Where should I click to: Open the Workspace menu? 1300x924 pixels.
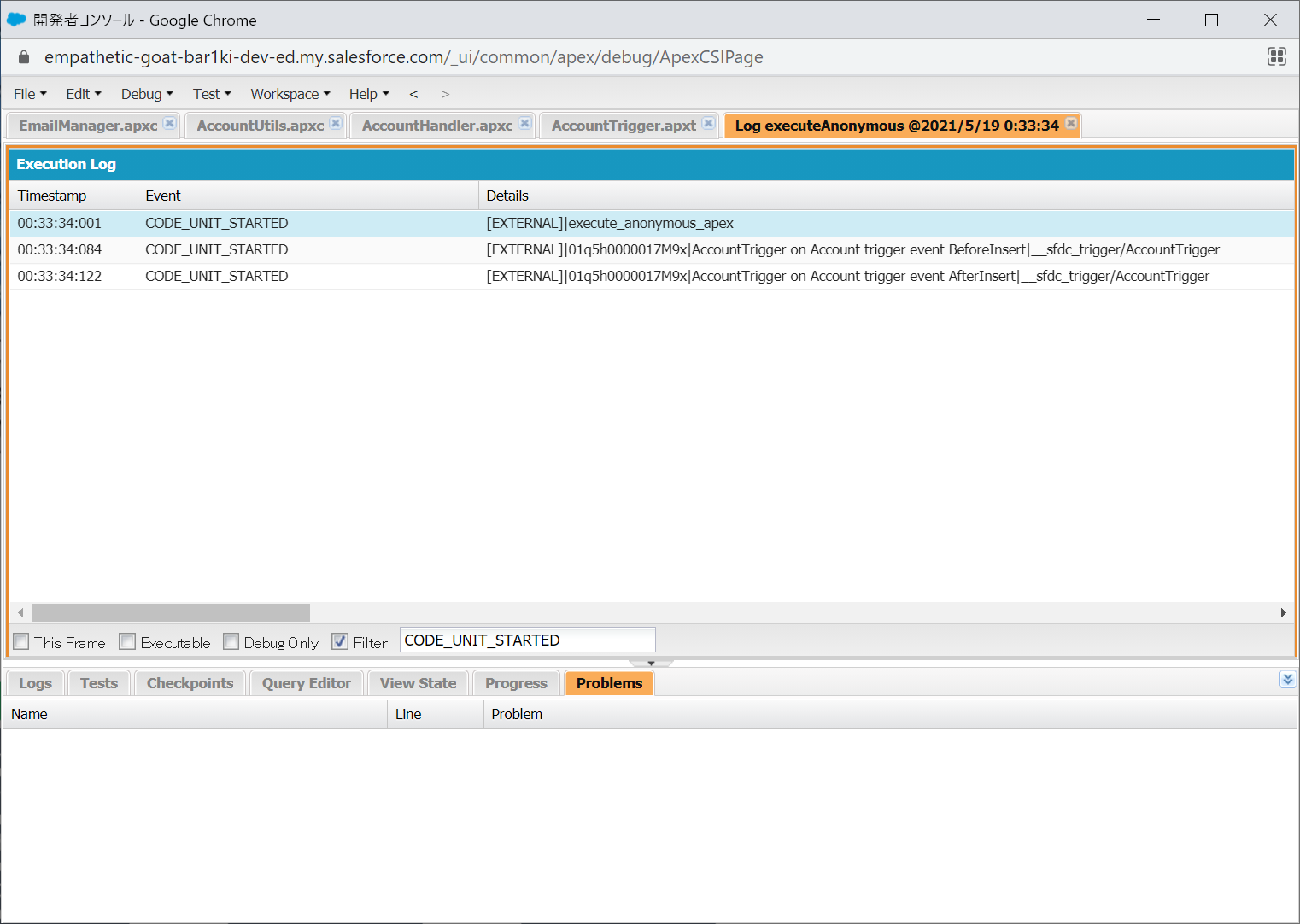pos(290,94)
